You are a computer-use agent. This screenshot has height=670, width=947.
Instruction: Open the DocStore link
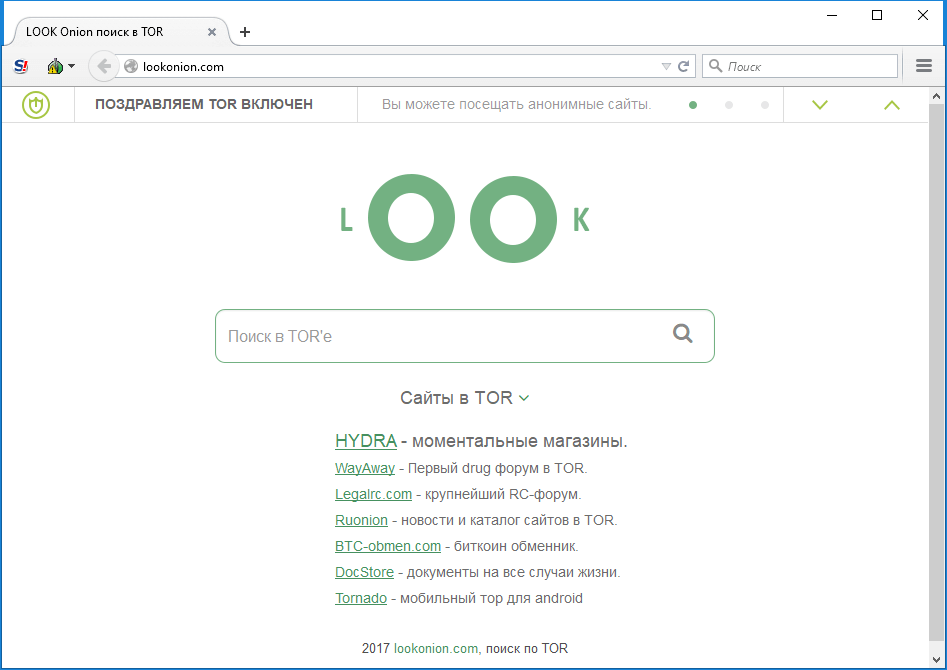[364, 572]
